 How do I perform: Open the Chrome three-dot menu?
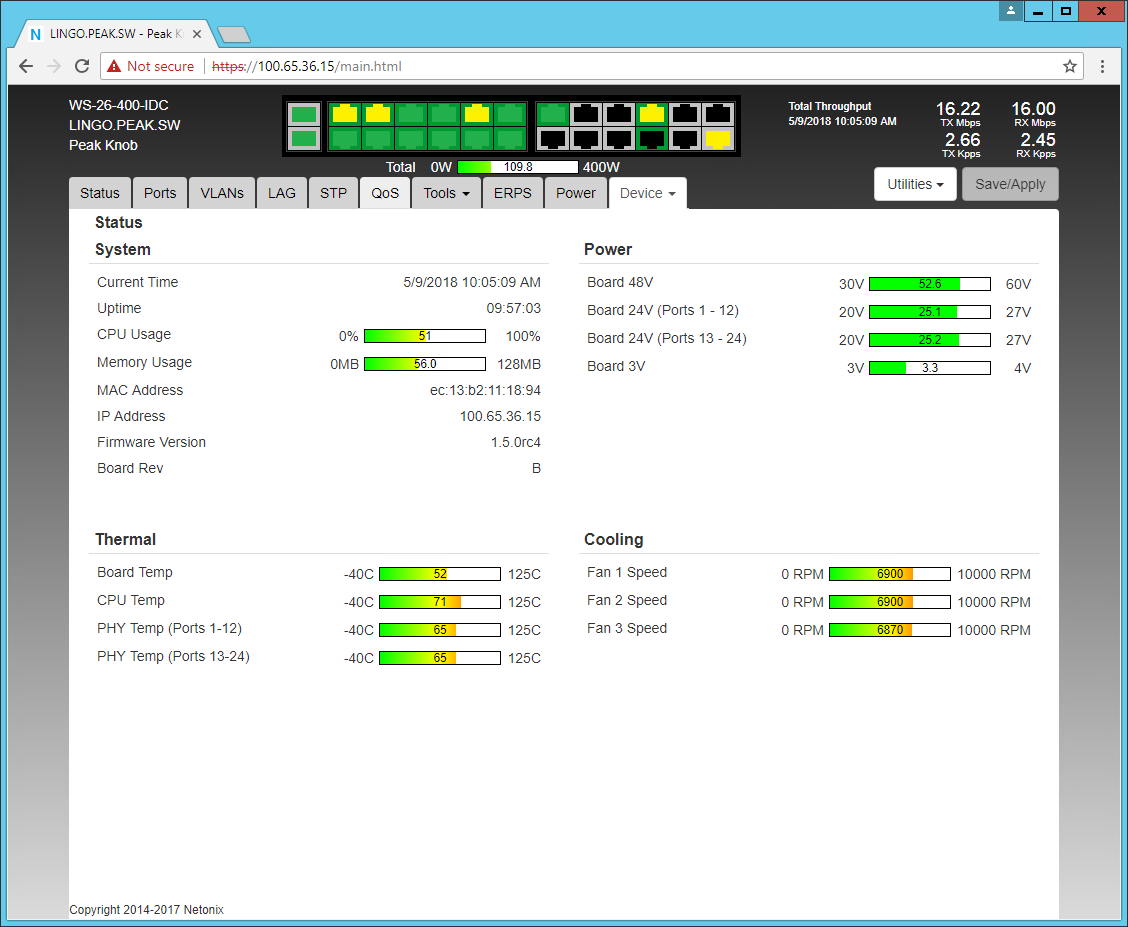1102,66
